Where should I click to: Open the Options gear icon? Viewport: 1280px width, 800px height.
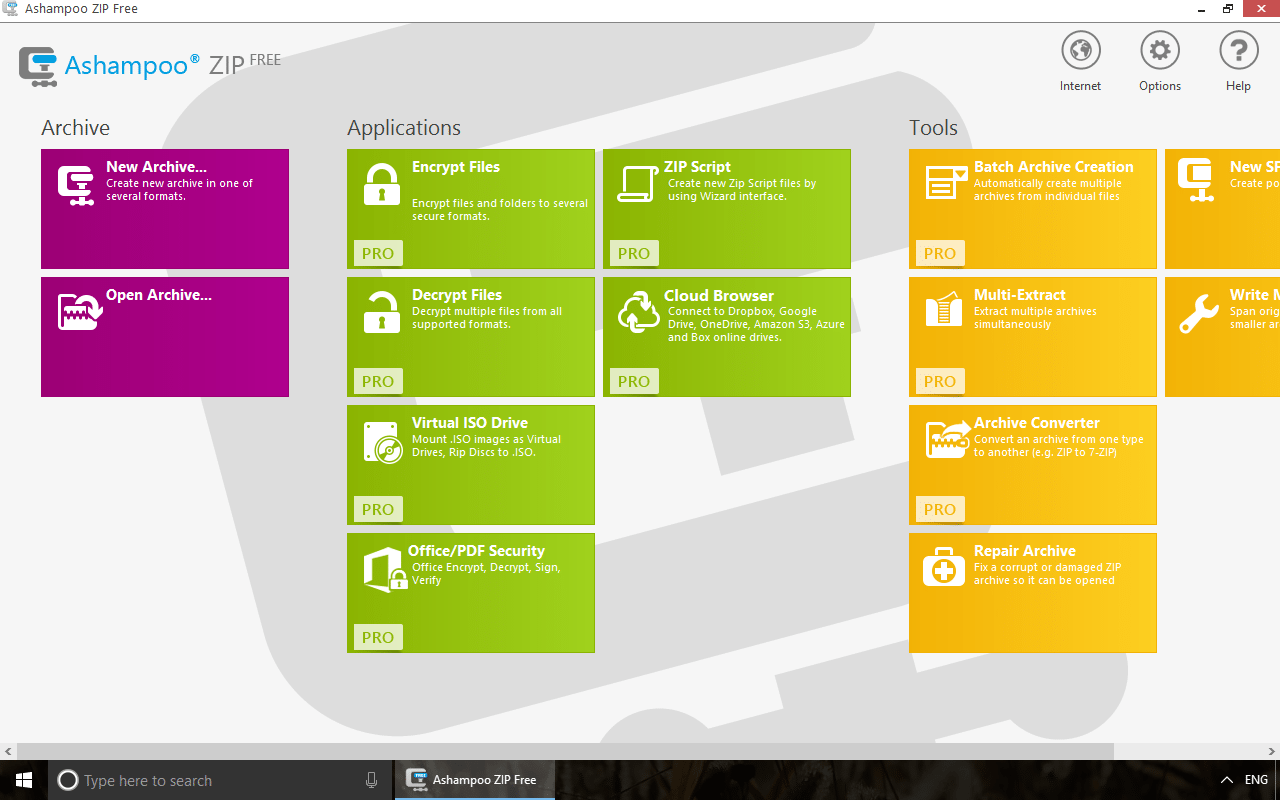[1159, 50]
